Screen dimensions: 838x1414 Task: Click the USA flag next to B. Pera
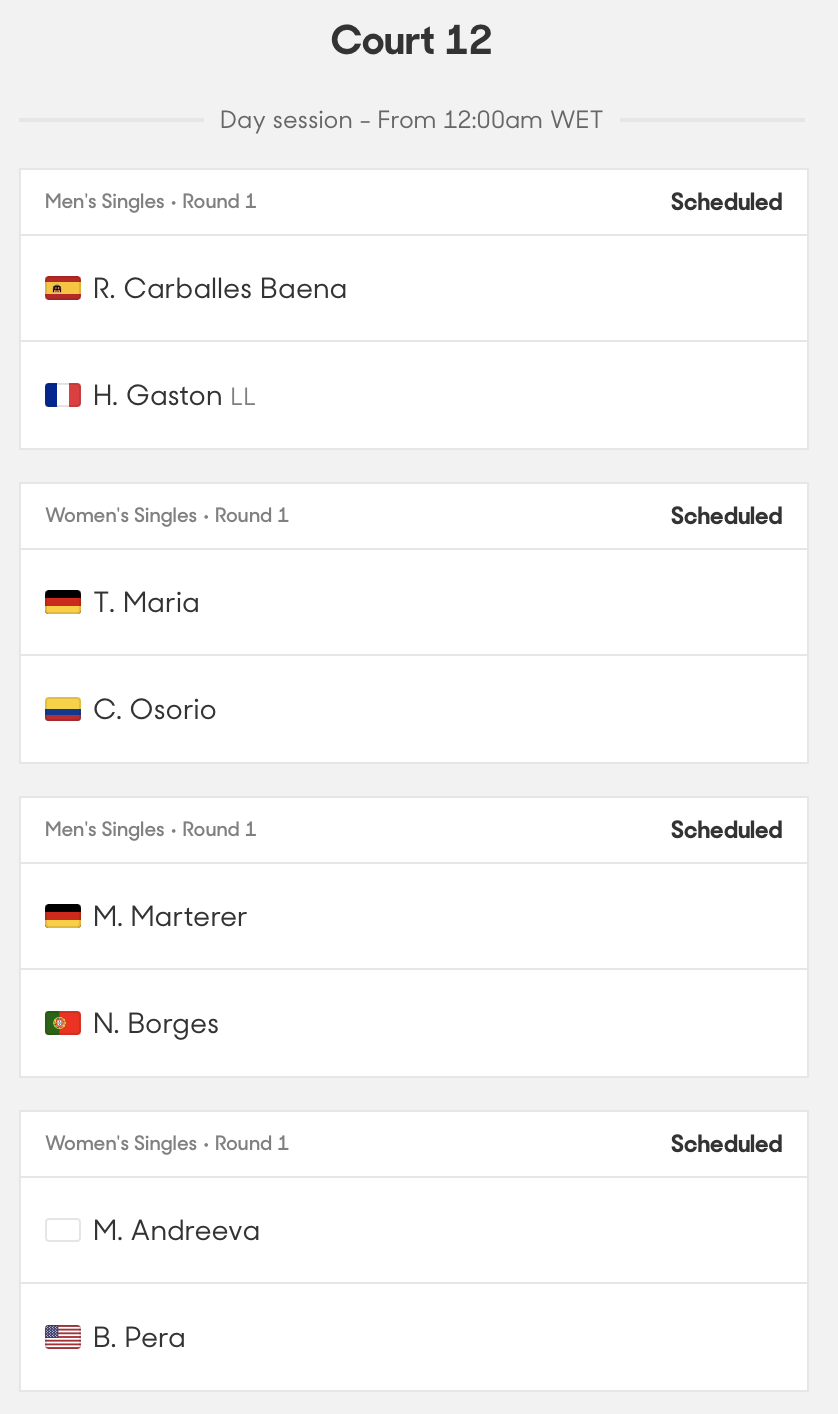tap(63, 1338)
